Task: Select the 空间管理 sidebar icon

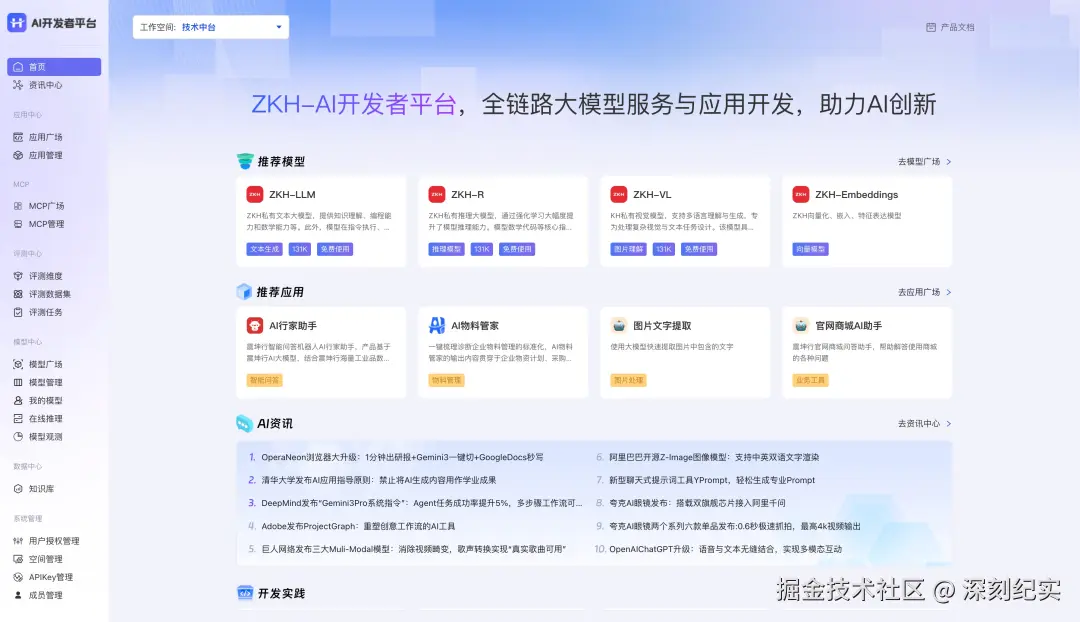Action: (18, 559)
